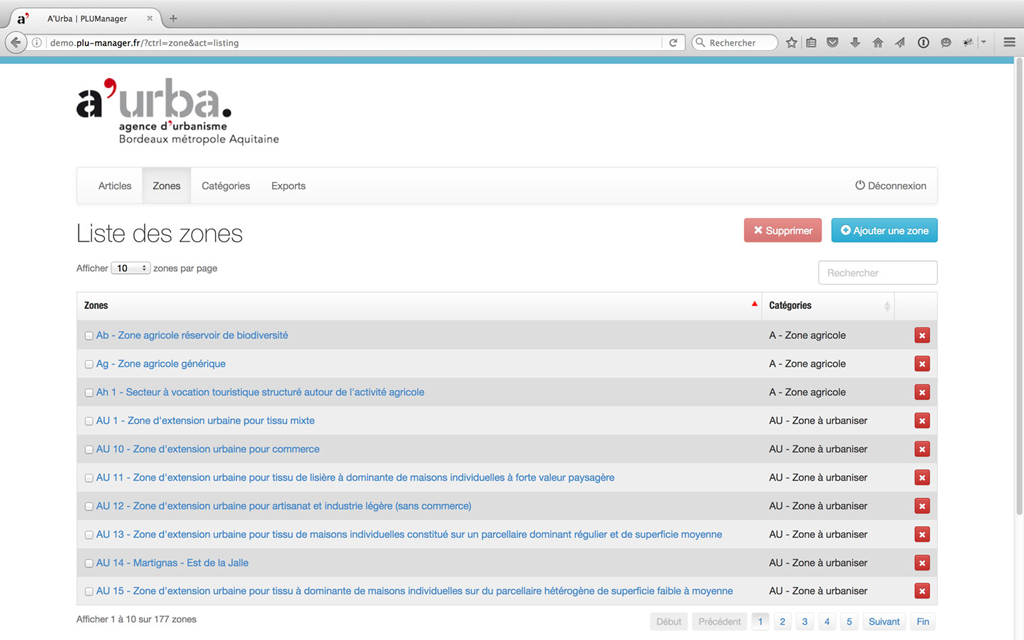Click the vertical page scrollbar
This screenshot has height=640, width=1024.
(x=1019, y=287)
